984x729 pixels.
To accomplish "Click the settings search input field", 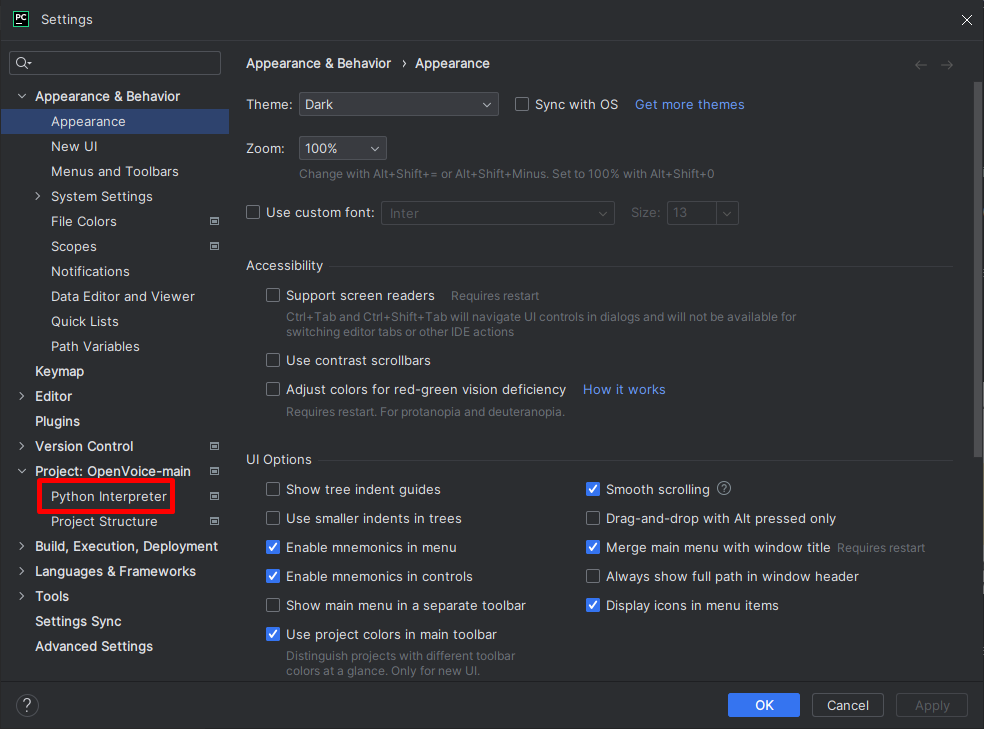I will pyautogui.click(x=115, y=63).
